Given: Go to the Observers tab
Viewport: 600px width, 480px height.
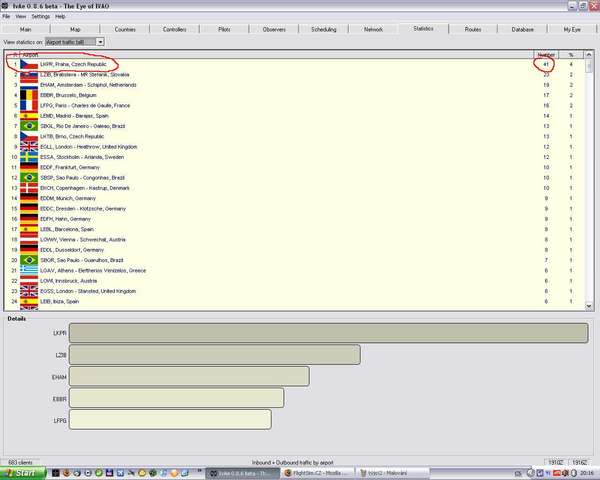Looking at the screenshot, I should [274, 29].
